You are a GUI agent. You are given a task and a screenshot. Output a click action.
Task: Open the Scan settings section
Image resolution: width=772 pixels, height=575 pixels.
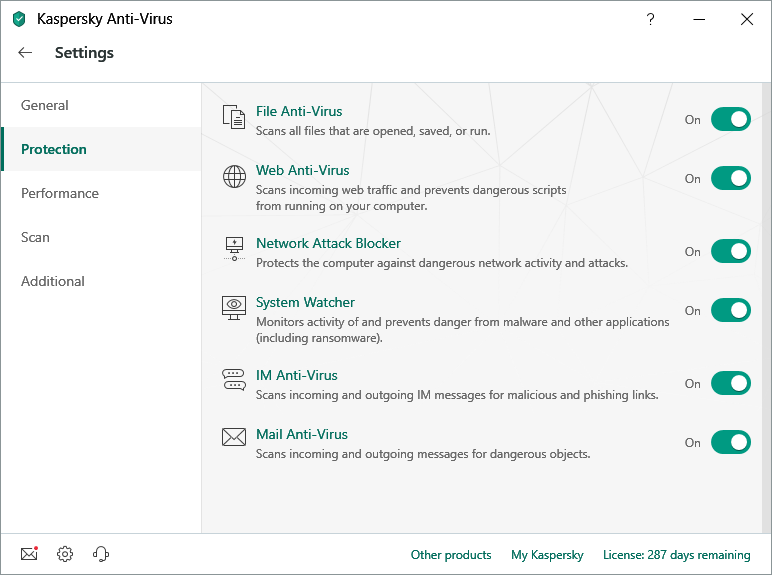35,237
